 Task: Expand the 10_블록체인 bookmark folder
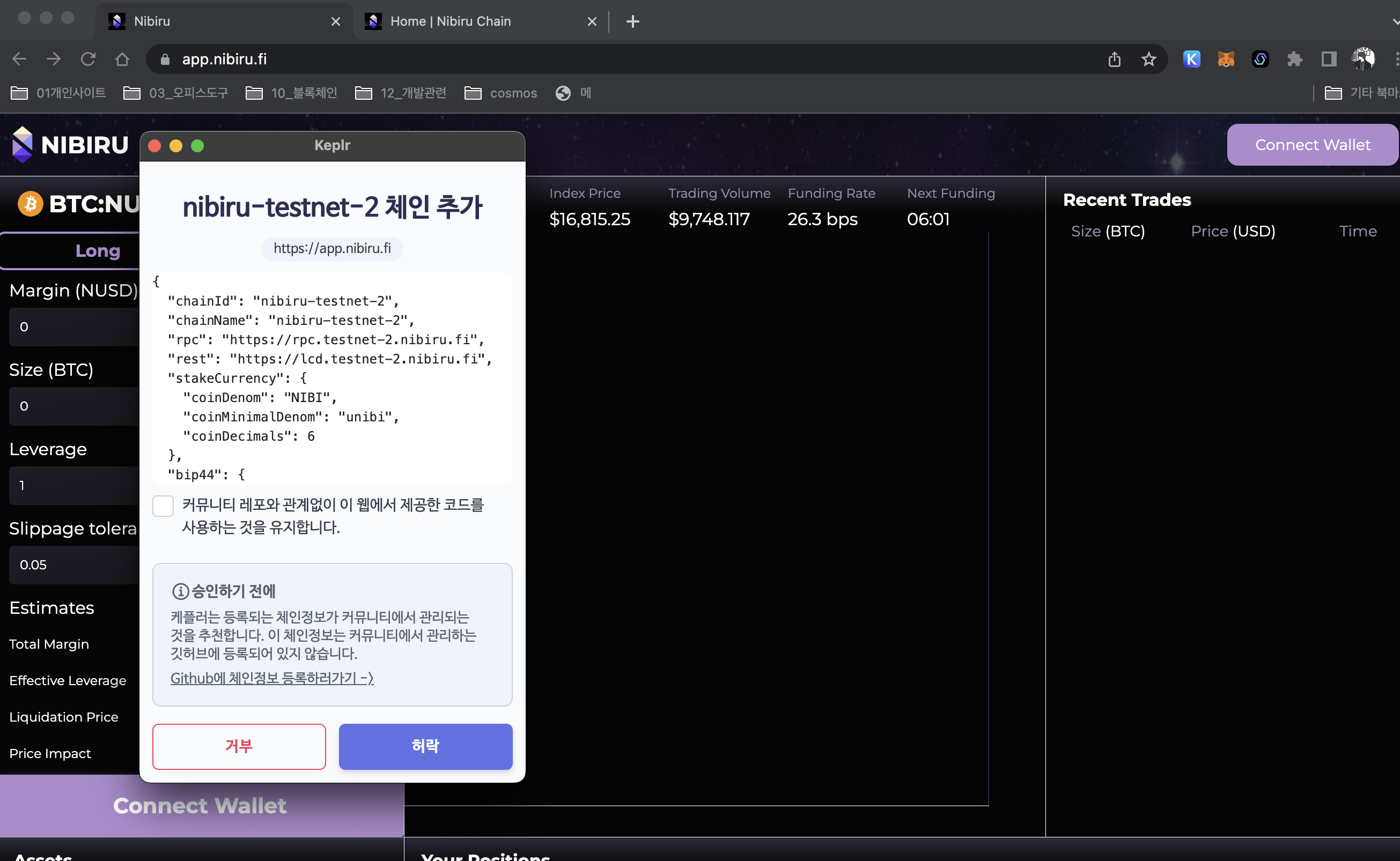pyautogui.click(x=291, y=93)
